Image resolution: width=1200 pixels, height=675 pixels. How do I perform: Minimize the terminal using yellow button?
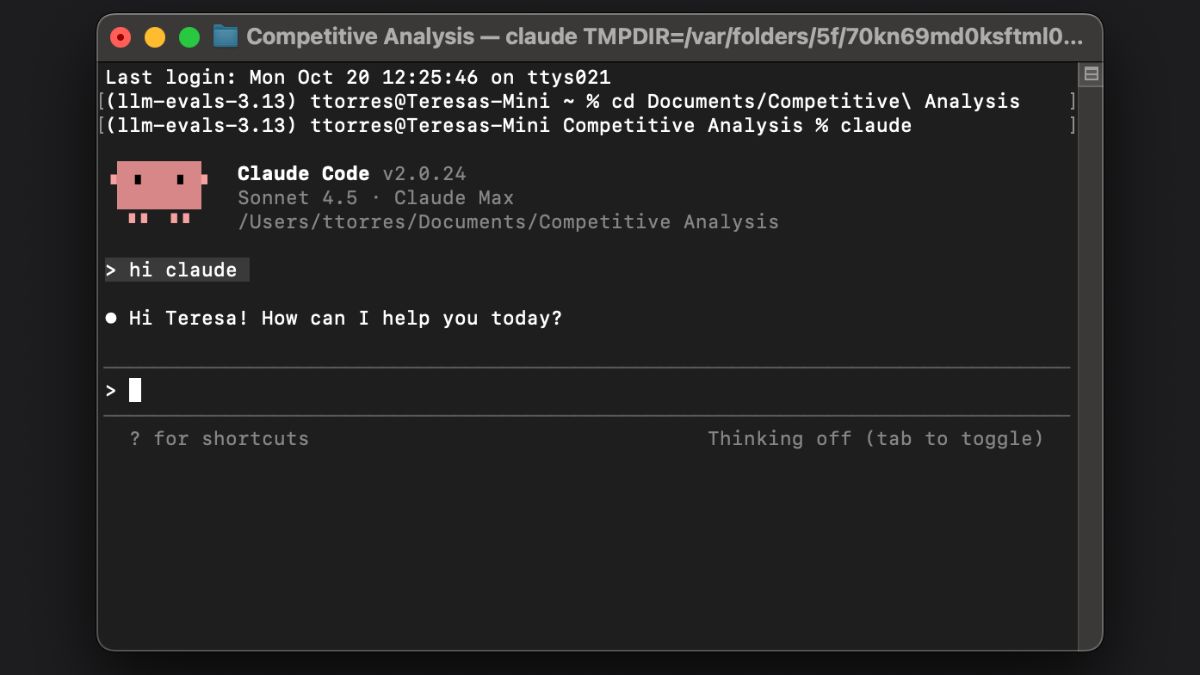pos(155,38)
